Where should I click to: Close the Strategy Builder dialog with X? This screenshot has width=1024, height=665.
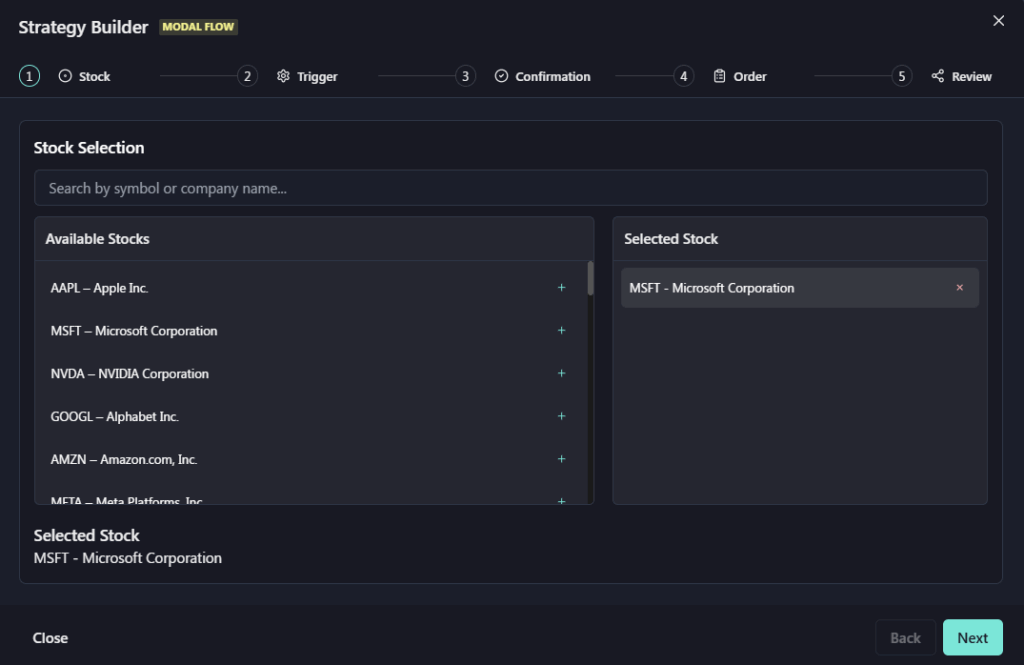(x=998, y=21)
